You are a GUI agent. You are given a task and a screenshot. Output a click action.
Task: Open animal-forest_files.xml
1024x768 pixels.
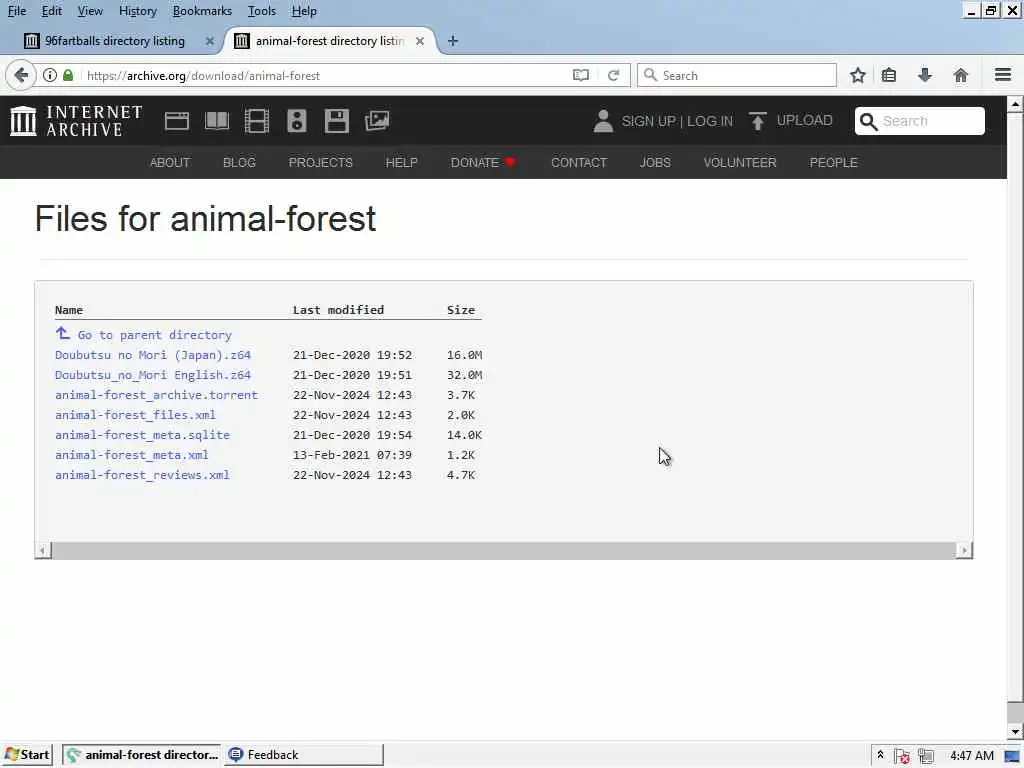coord(135,415)
